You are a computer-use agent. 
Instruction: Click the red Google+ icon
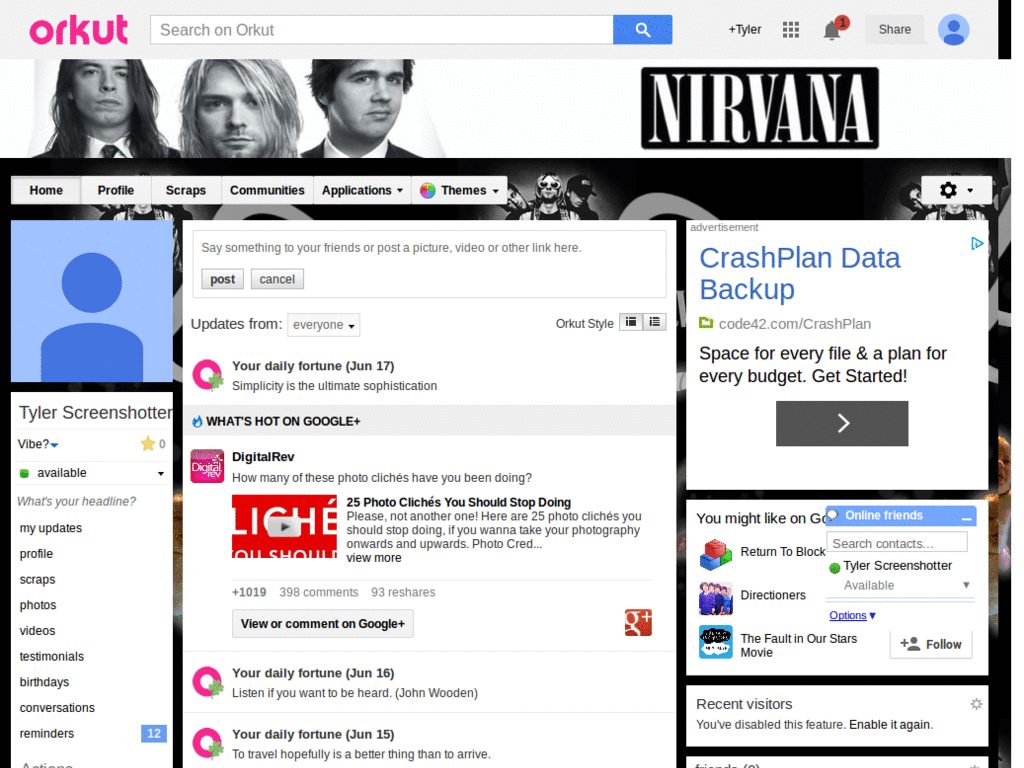(x=638, y=622)
